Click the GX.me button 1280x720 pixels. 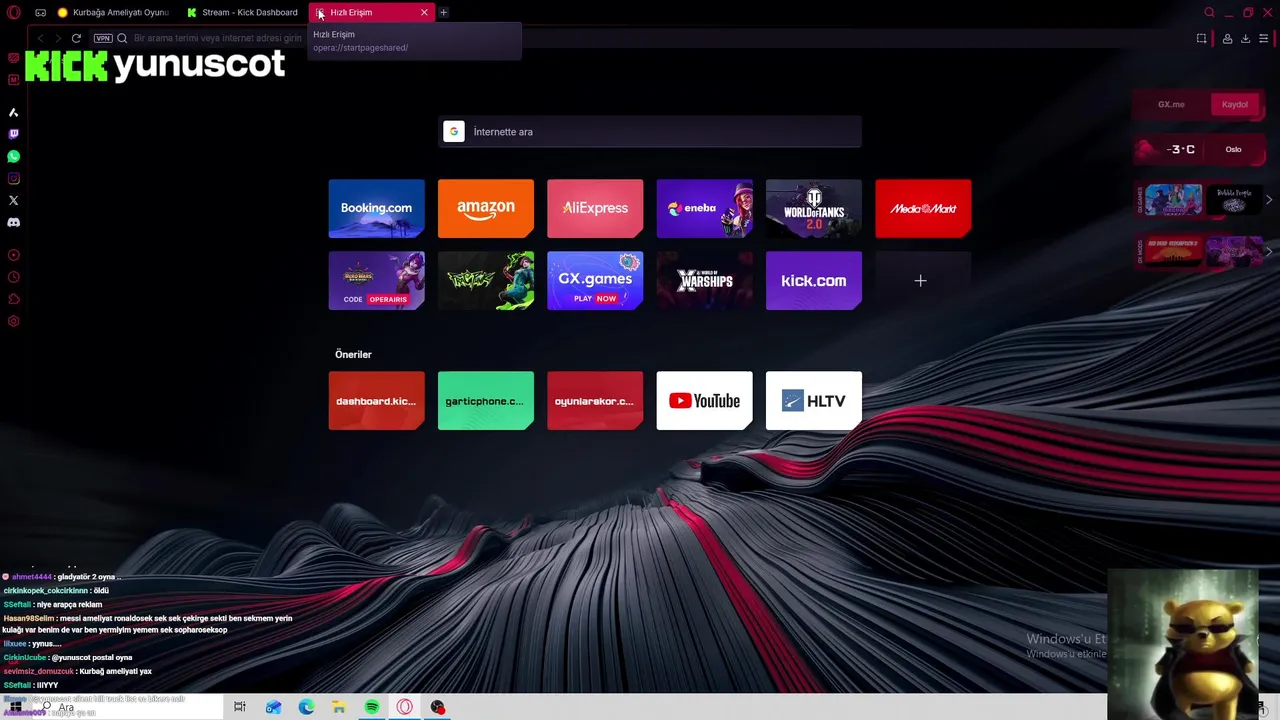click(x=1171, y=104)
